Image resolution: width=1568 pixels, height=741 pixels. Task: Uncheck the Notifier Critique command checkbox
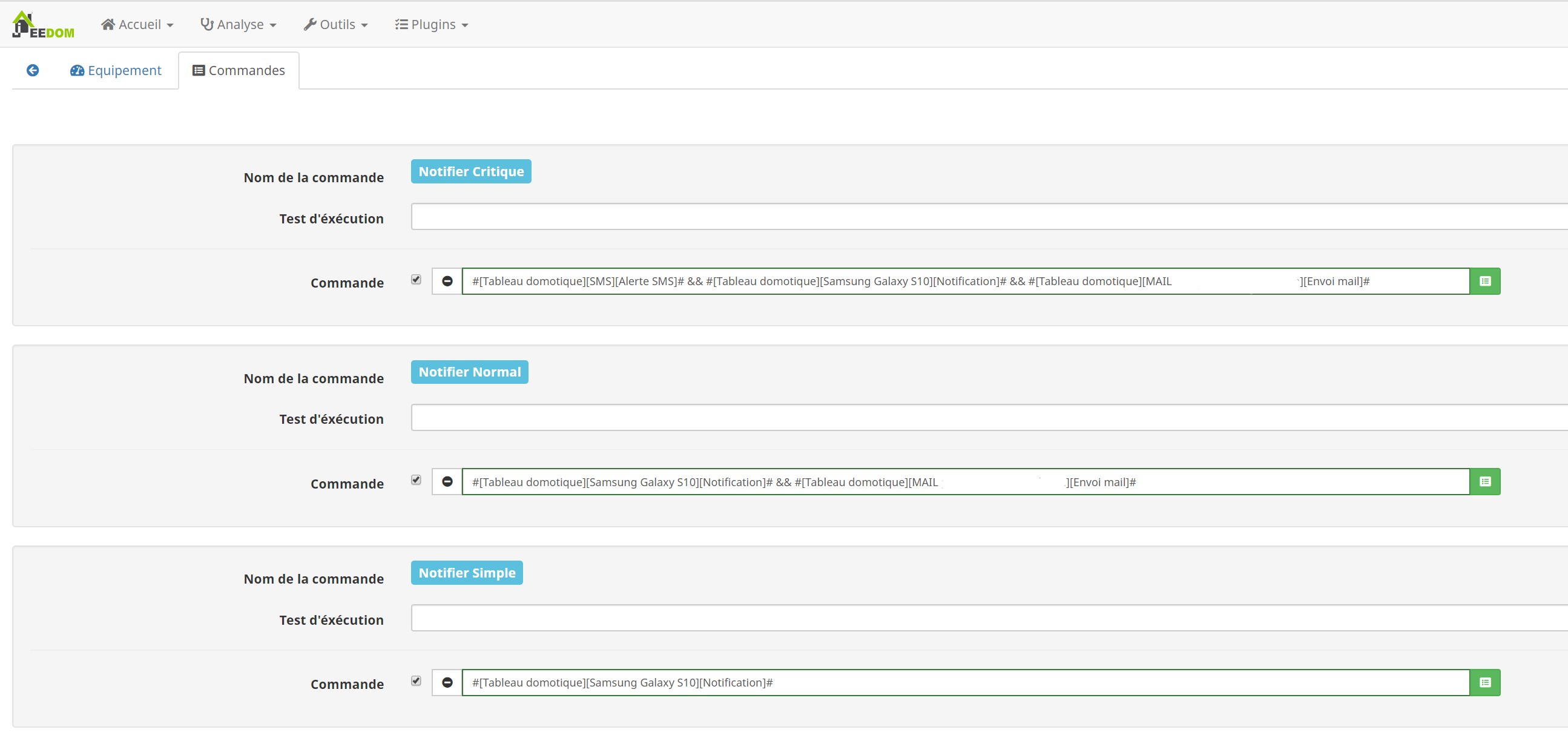(x=417, y=280)
